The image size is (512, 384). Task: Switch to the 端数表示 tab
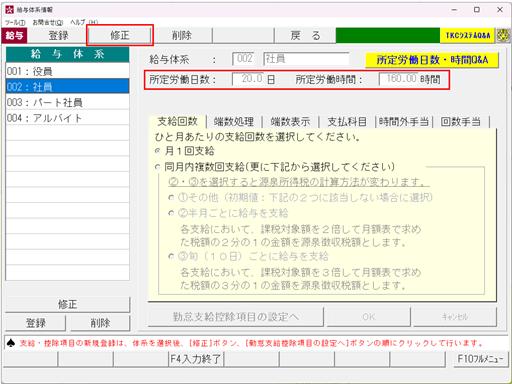click(290, 122)
